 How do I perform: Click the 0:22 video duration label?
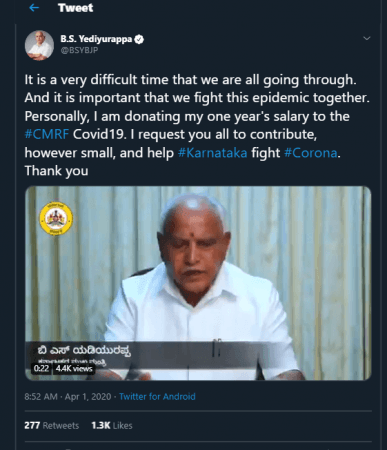pos(41,368)
